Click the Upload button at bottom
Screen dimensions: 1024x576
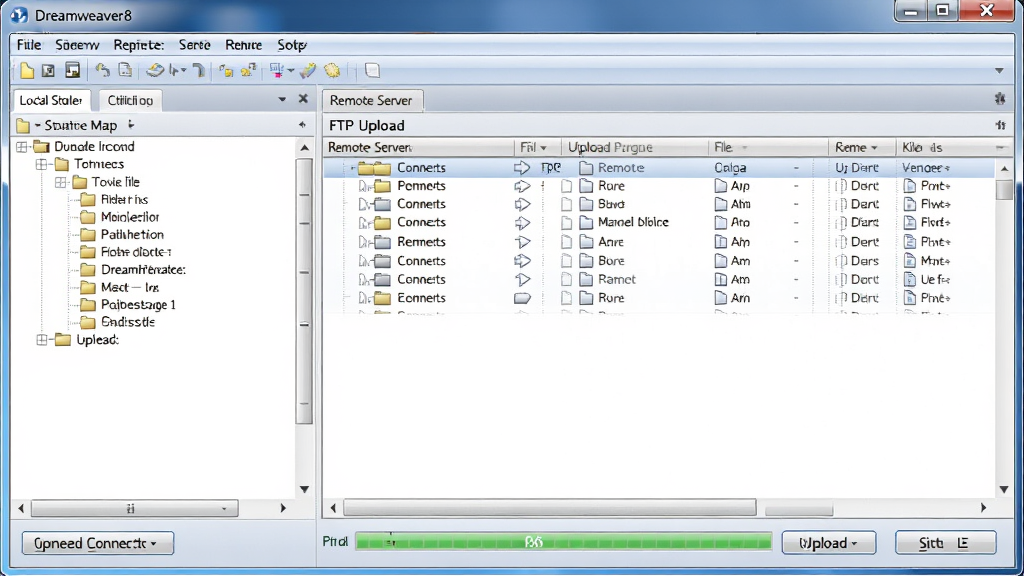[829, 543]
